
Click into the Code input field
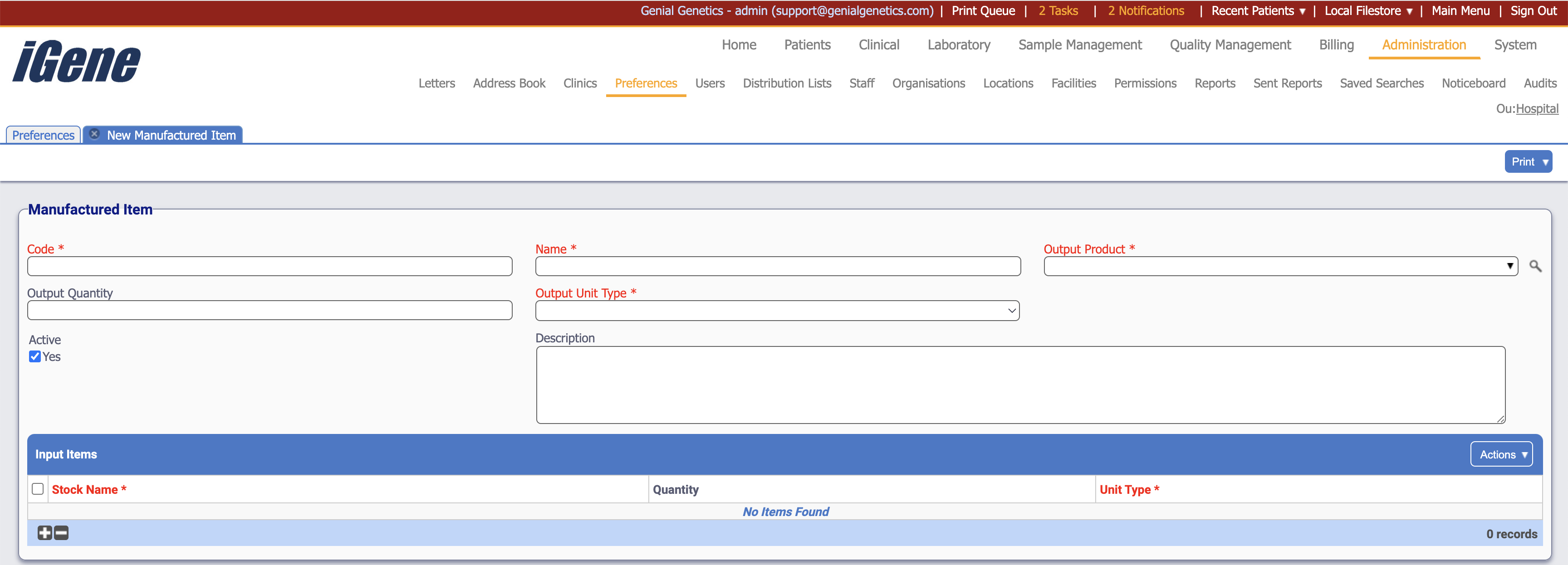[x=269, y=266]
